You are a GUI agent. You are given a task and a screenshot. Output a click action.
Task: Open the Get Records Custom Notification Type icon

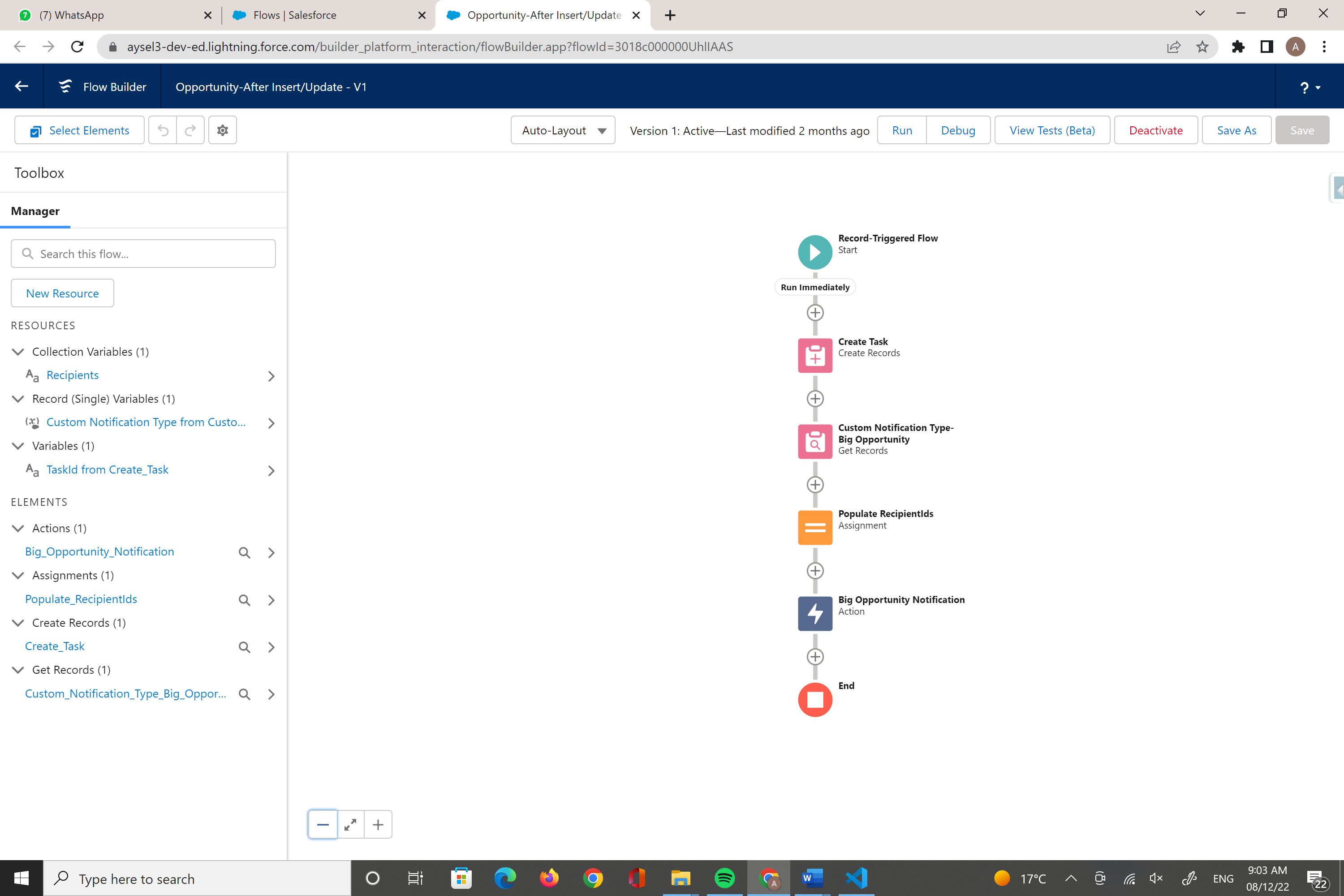point(815,441)
